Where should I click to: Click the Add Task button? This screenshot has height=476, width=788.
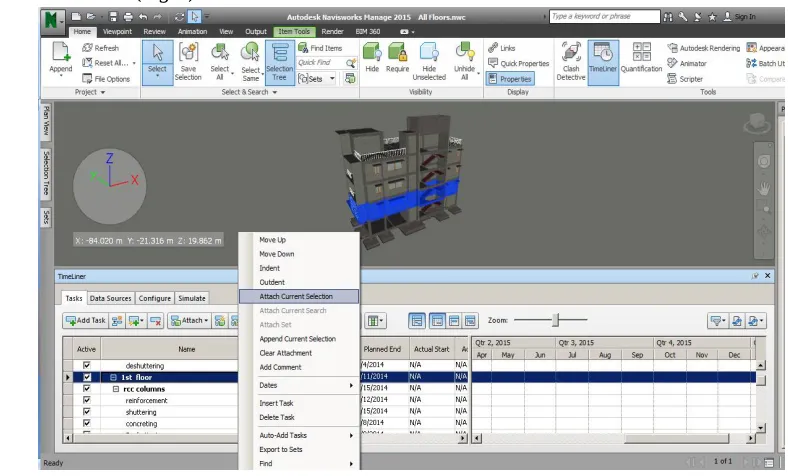pos(86,321)
